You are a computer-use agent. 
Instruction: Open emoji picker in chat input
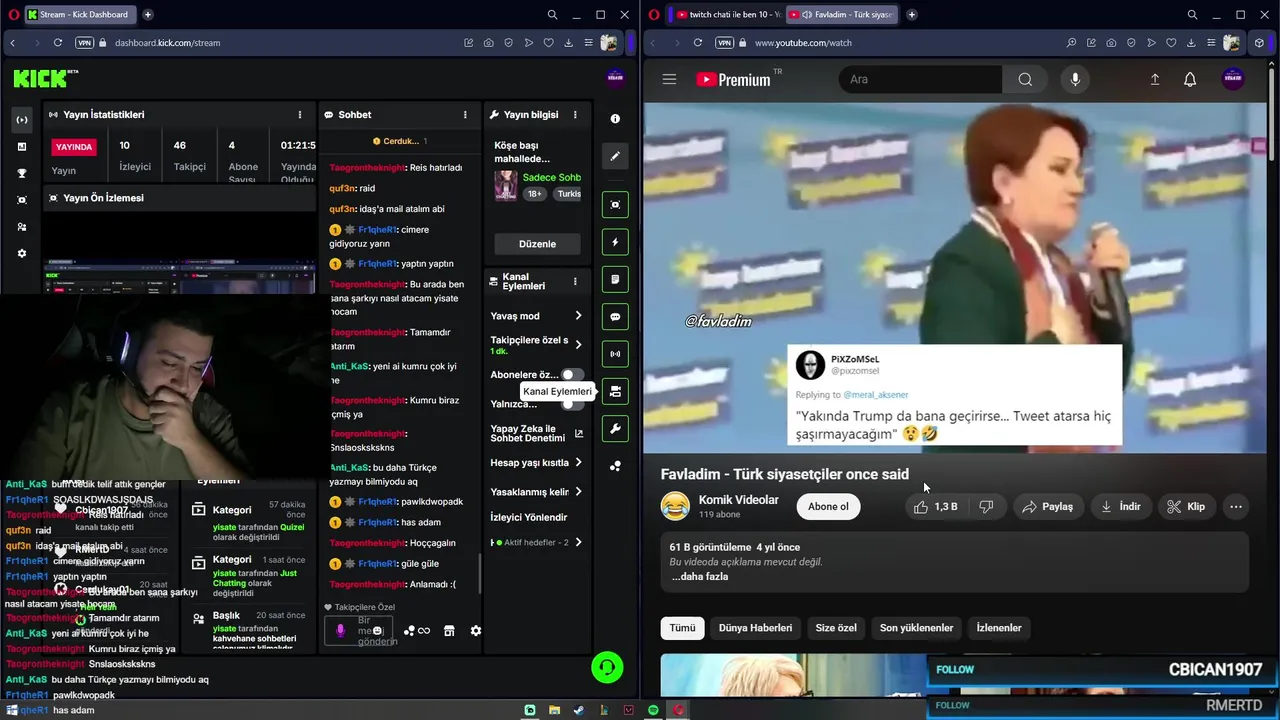pyautogui.click(x=378, y=630)
